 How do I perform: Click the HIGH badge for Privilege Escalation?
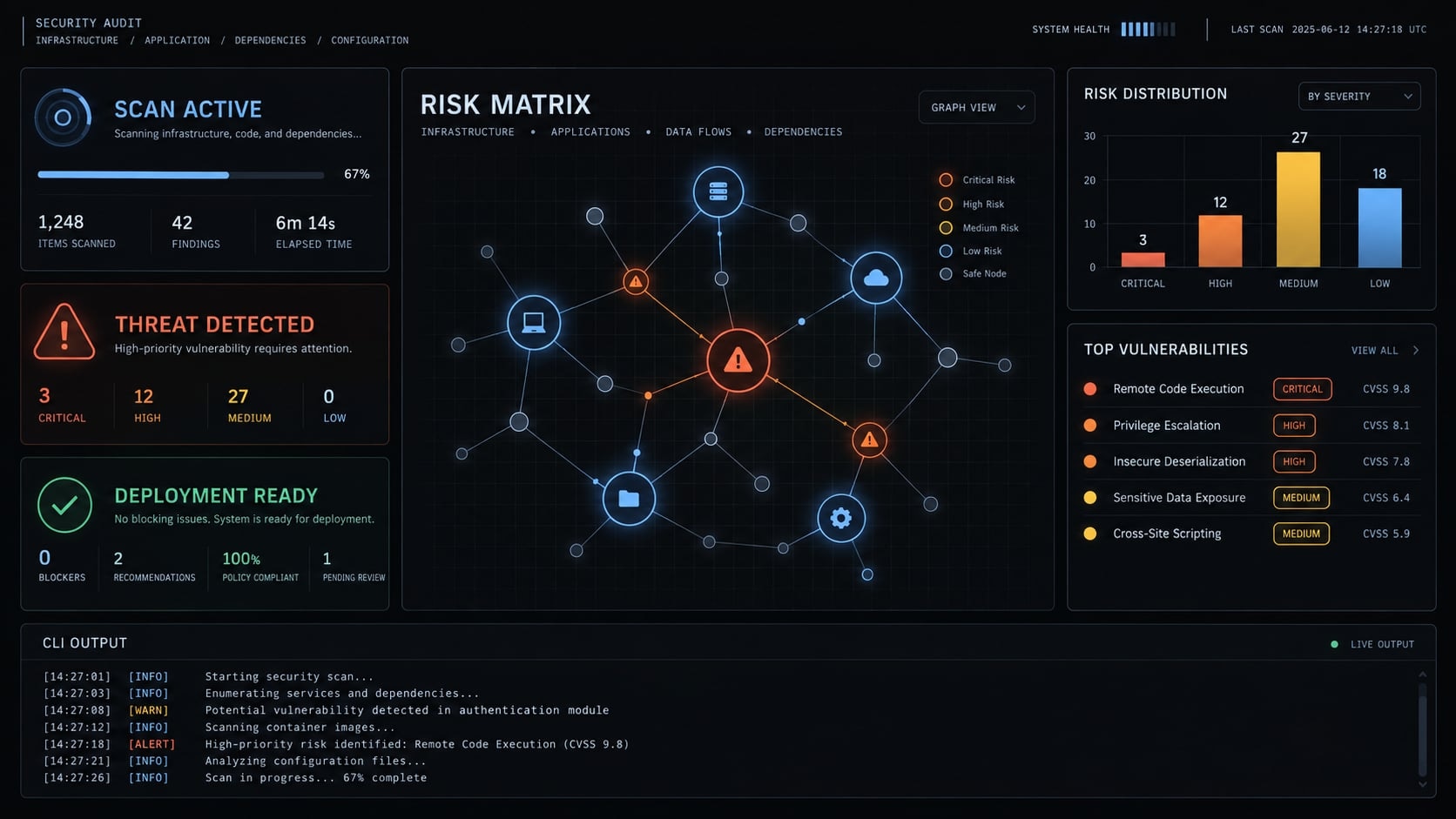point(1294,426)
